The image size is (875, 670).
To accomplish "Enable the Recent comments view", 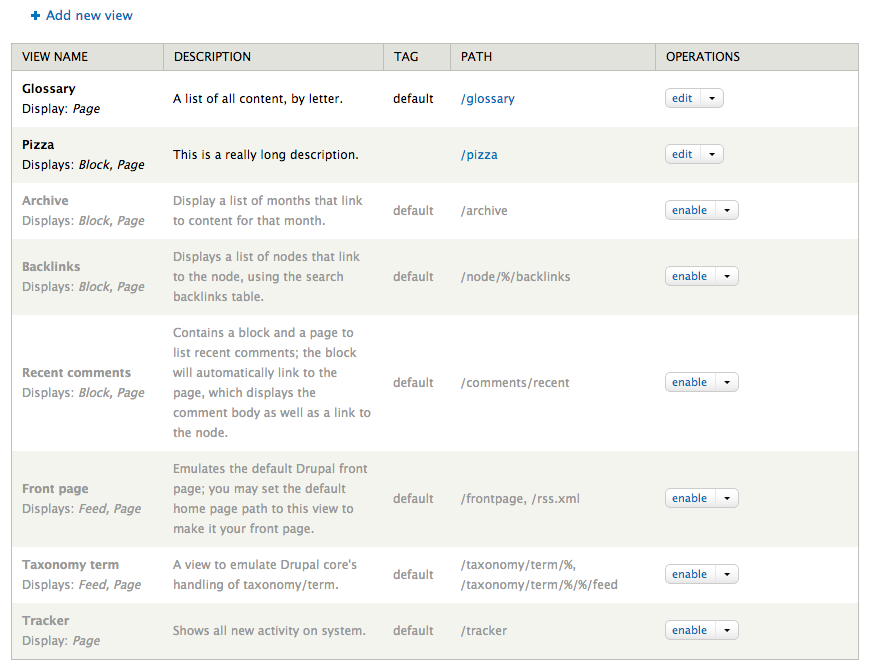I will (x=690, y=382).
